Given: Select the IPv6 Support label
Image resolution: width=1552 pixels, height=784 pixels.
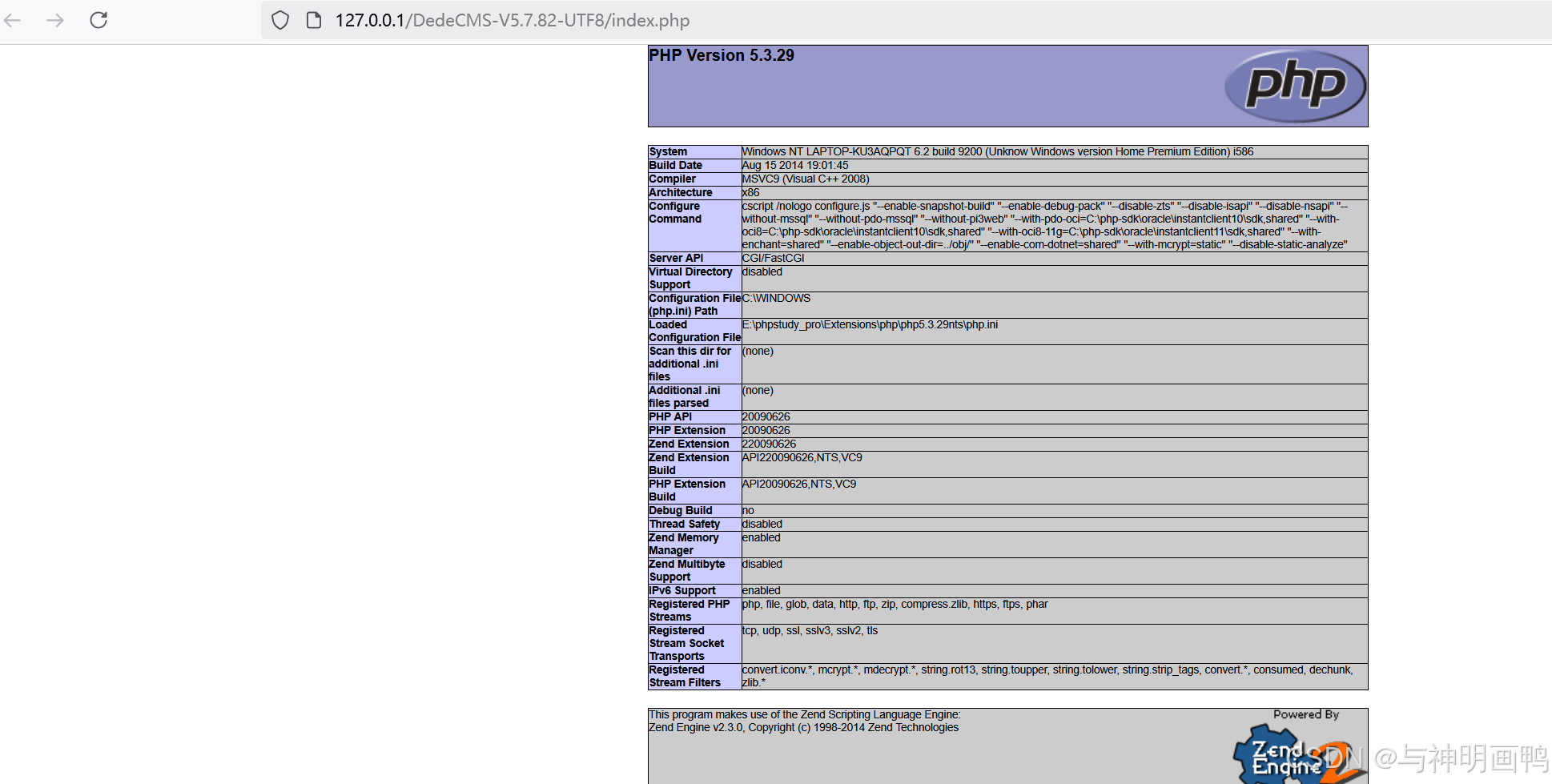Looking at the screenshot, I should (682, 590).
